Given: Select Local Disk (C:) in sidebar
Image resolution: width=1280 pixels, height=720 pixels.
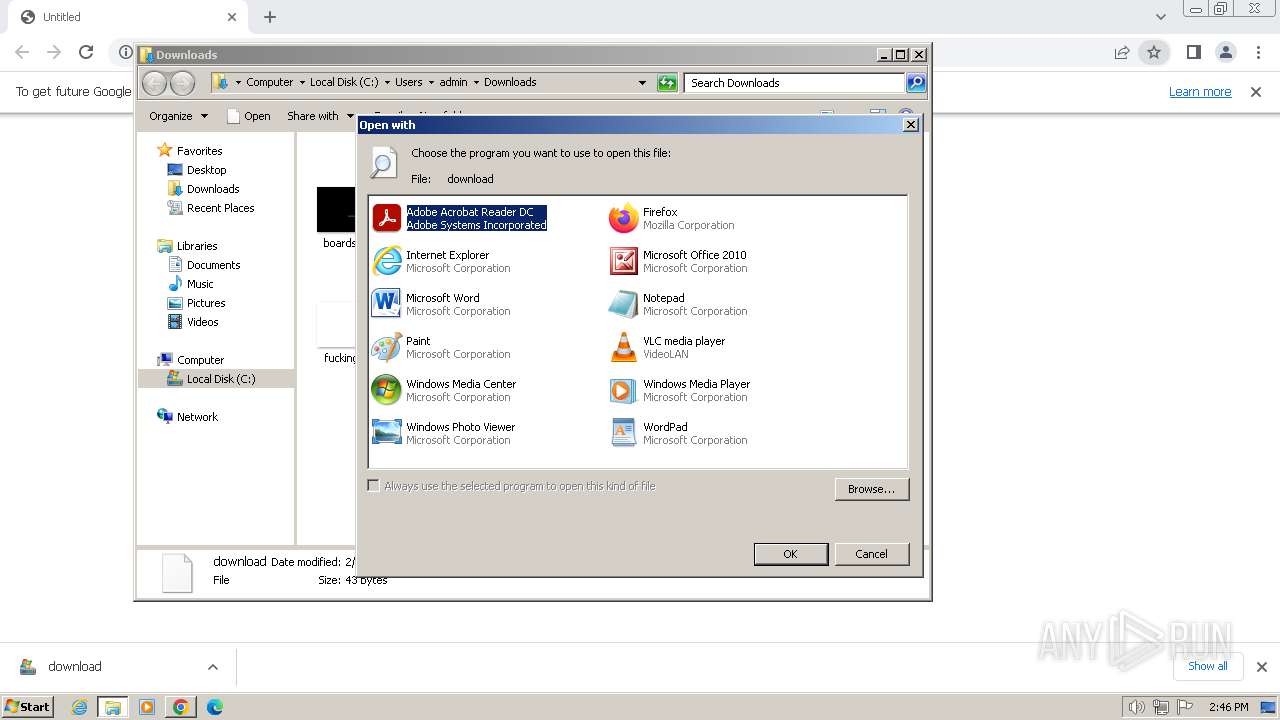Looking at the screenshot, I should (x=220, y=379).
